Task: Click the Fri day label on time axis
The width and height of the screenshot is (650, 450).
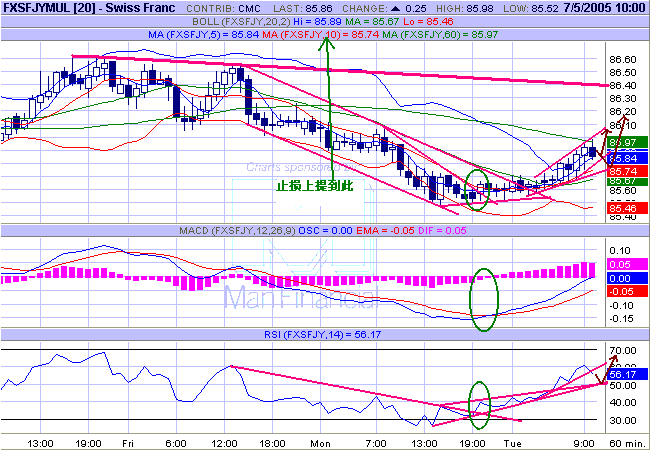Action: [x=129, y=444]
